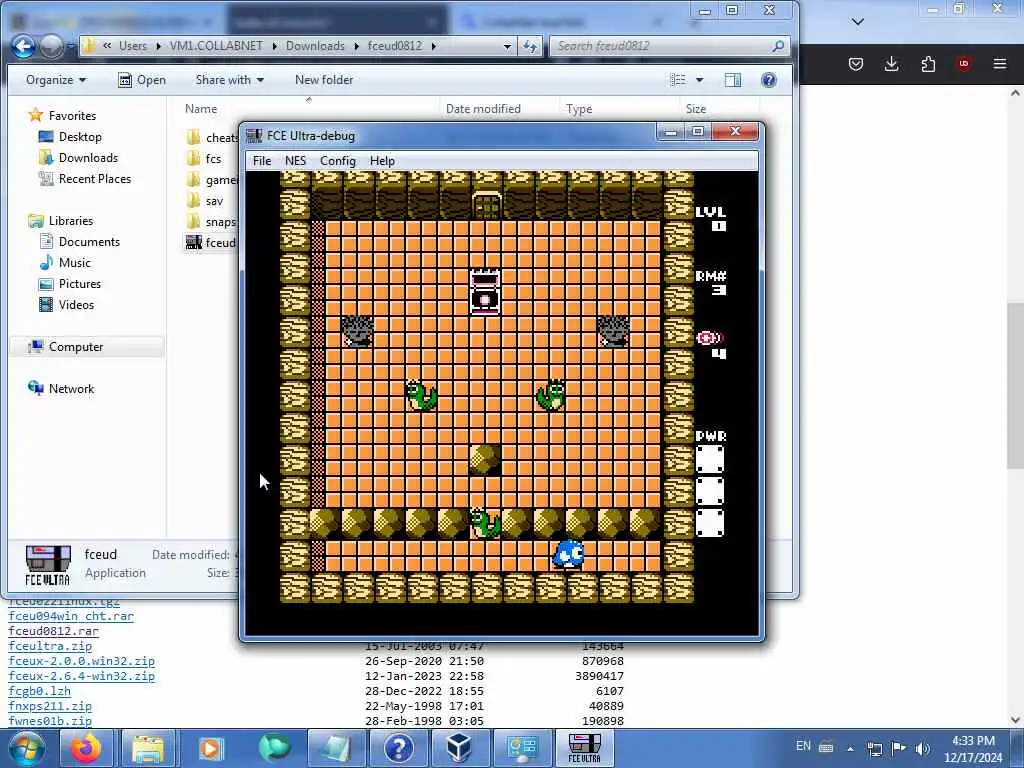Click the Explorer back arrow button
Image resolution: width=1024 pixels, height=768 pixels.
coord(24,46)
